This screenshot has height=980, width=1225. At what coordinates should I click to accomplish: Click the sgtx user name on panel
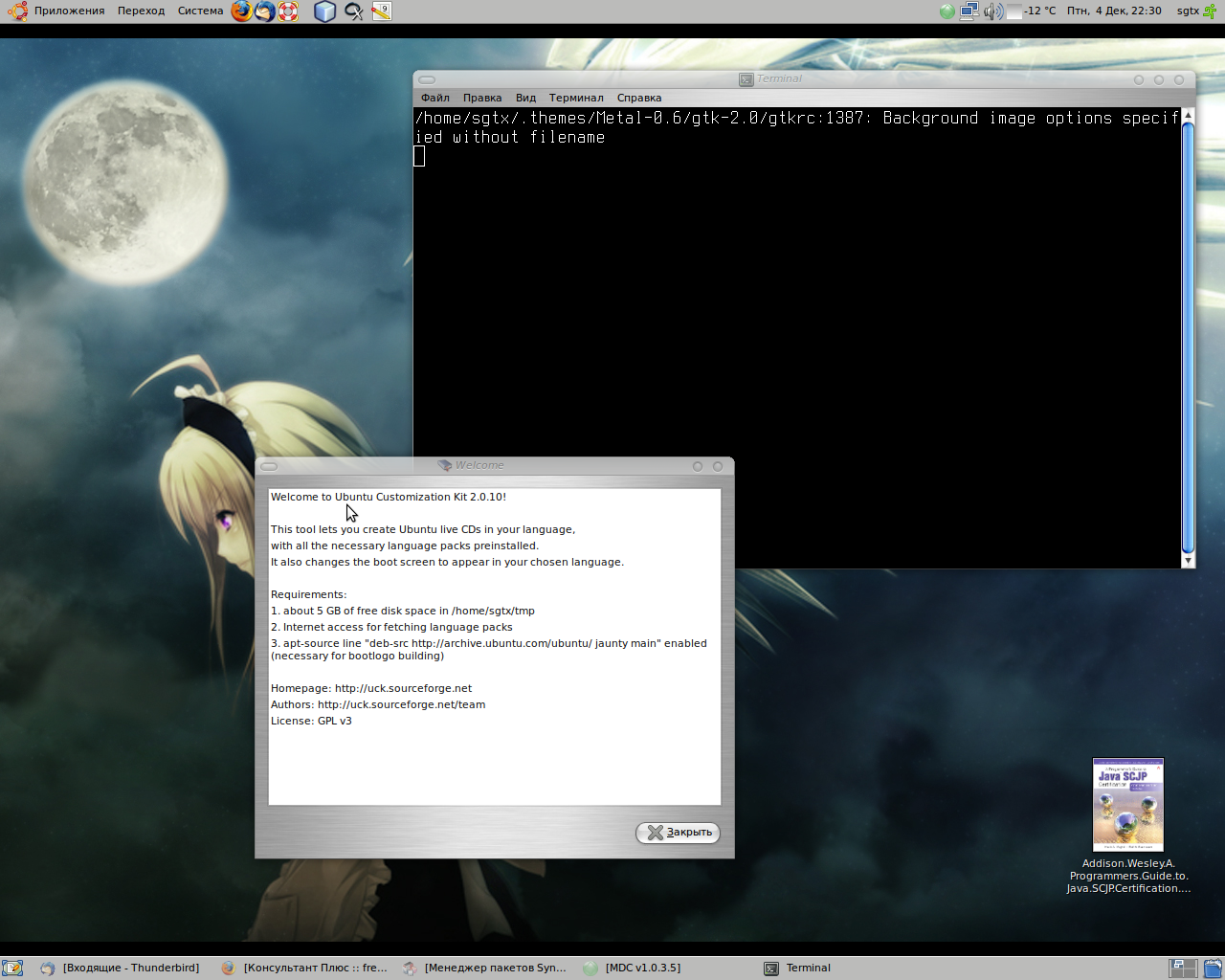click(x=1188, y=11)
